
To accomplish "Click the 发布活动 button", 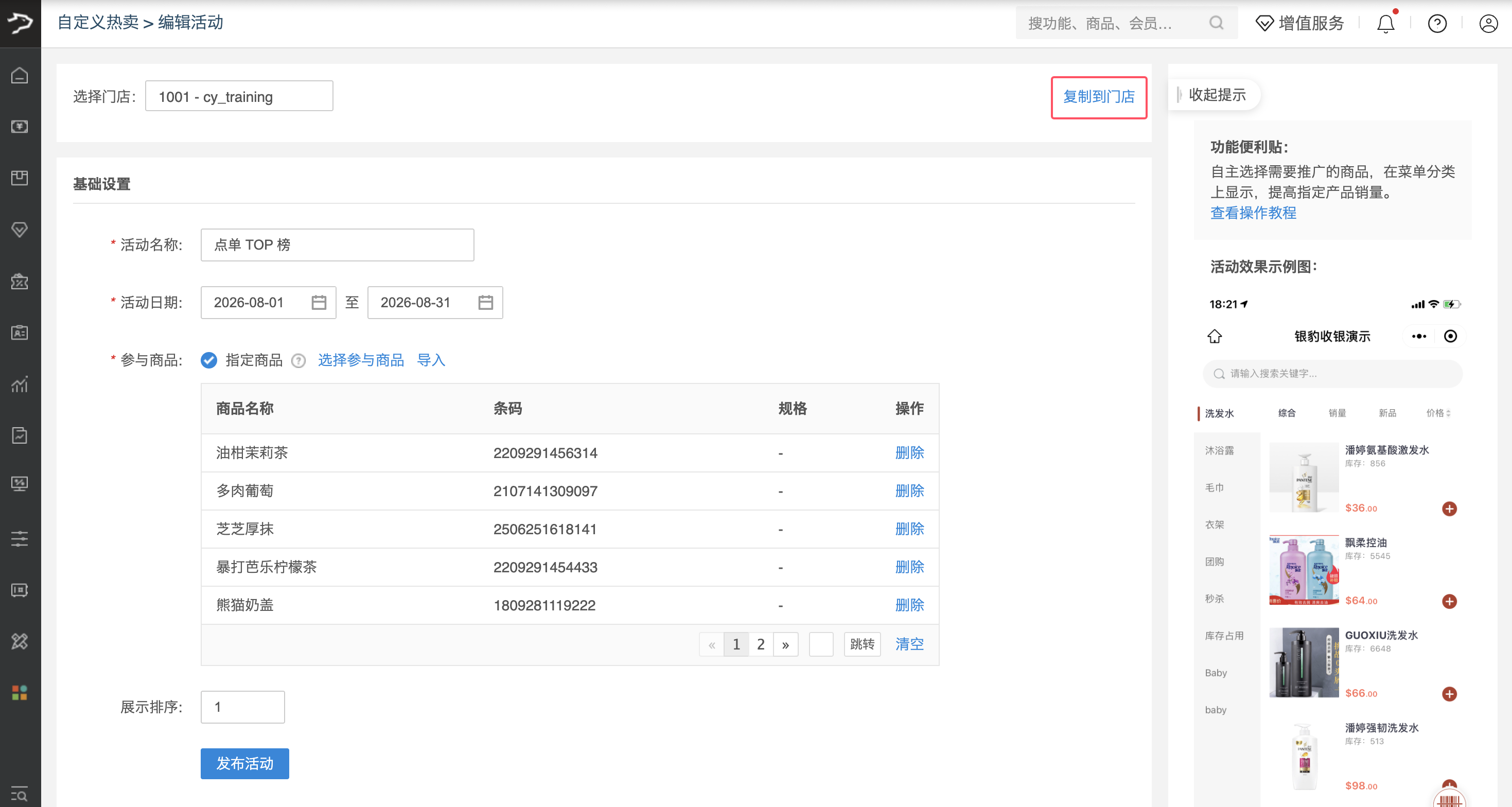I will (x=245, y=764).
